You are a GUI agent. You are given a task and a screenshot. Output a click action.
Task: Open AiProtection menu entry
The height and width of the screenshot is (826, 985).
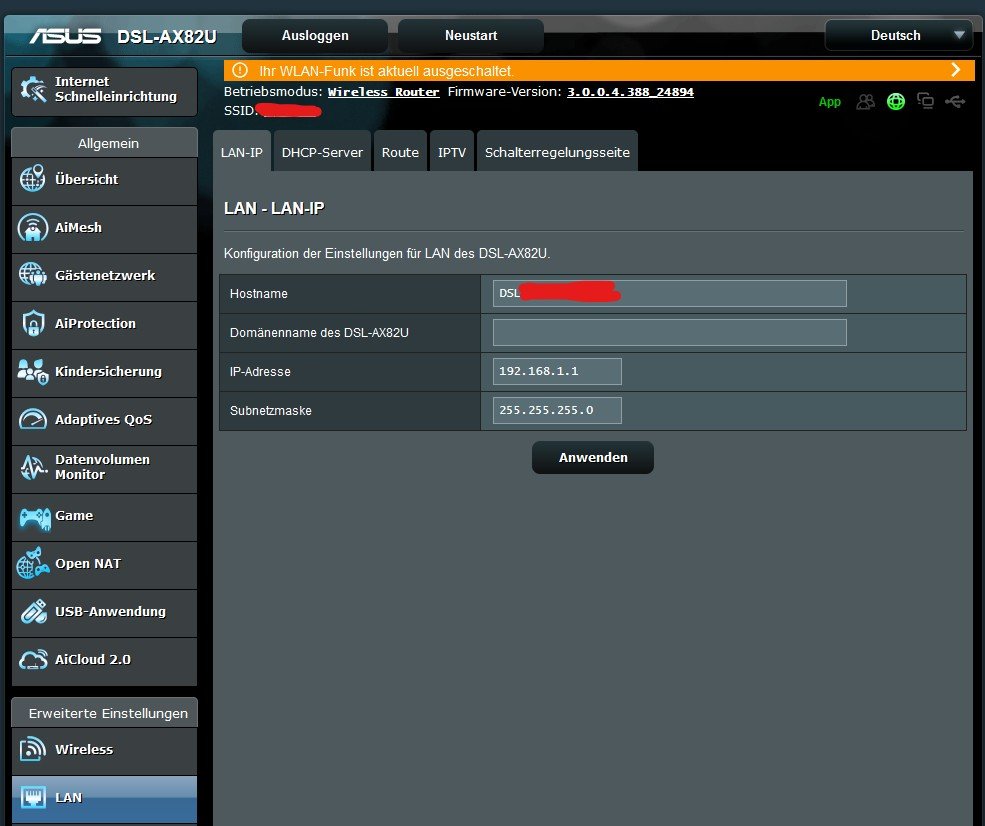point(104,324)
